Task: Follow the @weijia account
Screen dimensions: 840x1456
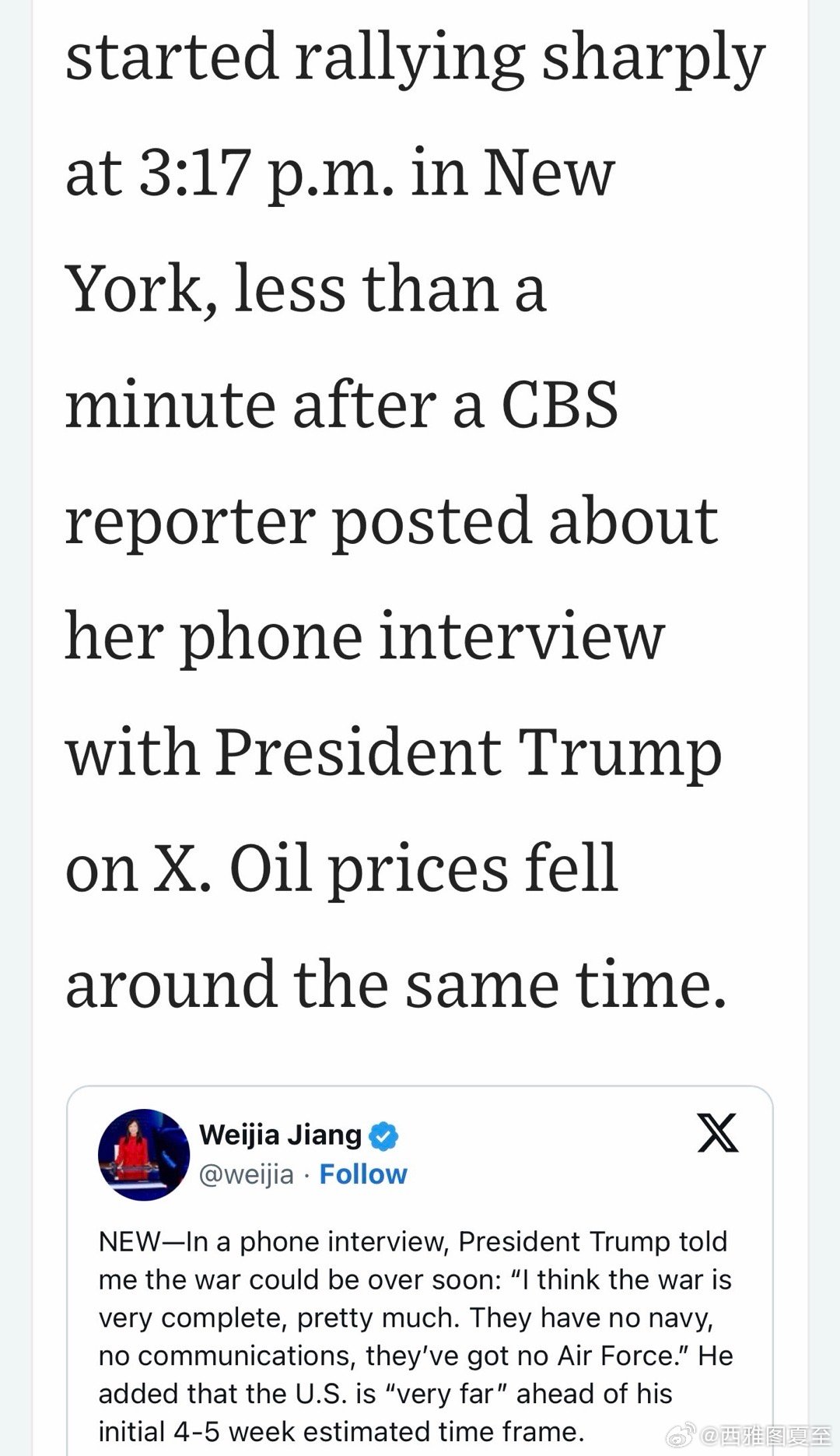Action: [x=363, y=1174]
